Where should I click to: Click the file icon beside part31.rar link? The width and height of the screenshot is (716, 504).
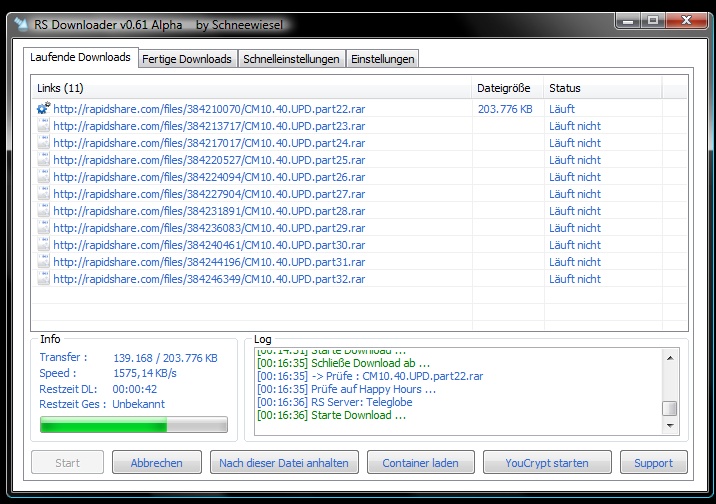click(x=43, y=261)
